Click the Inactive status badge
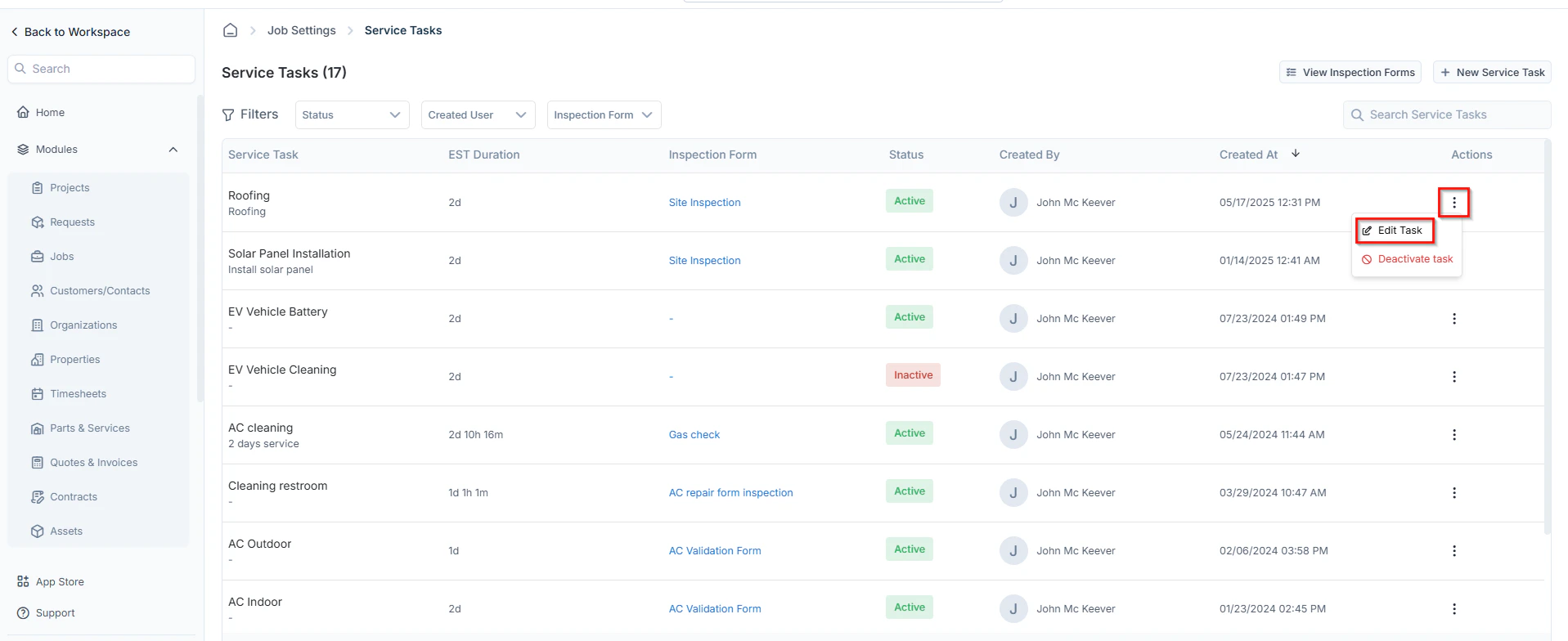The width and height of the screenshot is (1568, 641). 913,375
